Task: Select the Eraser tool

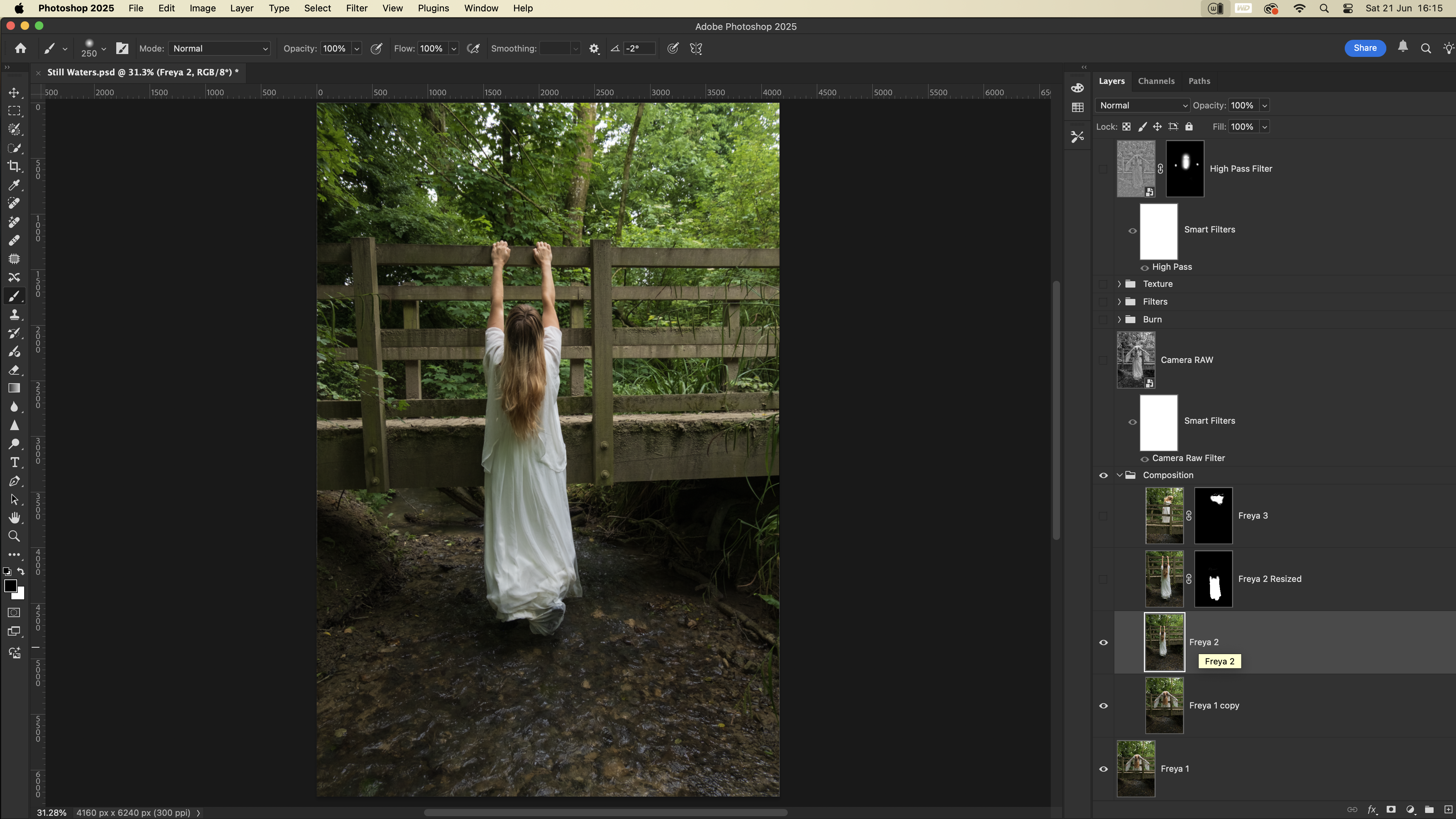Action: point(14,370)
